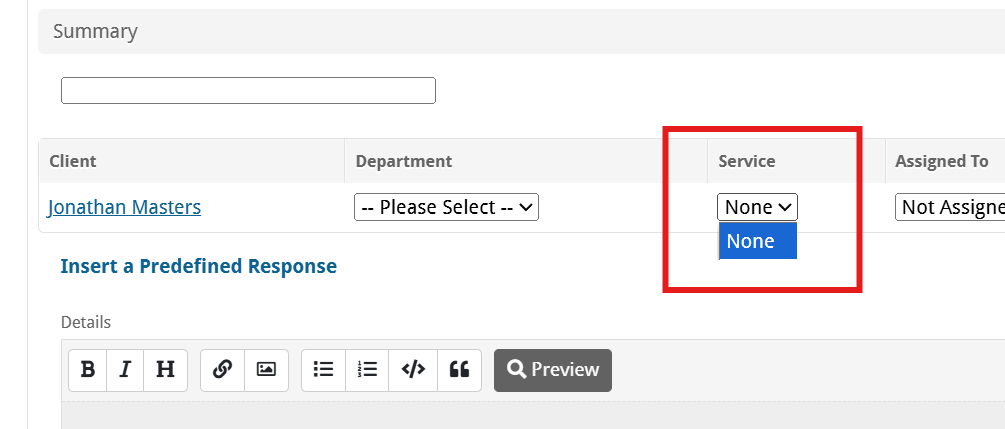Insert a block quote
Image resolution: width=1005 pixels, height=429 pixels.
459,370
